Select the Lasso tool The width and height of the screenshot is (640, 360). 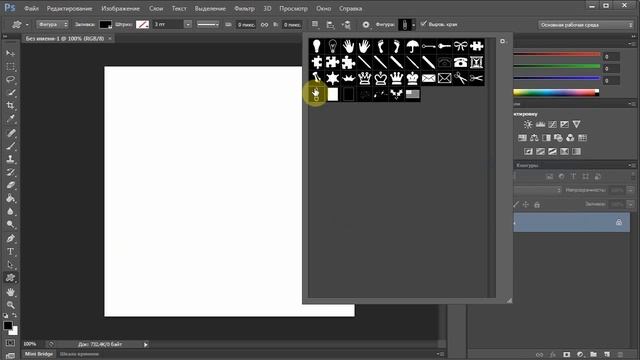pos(11,80)
